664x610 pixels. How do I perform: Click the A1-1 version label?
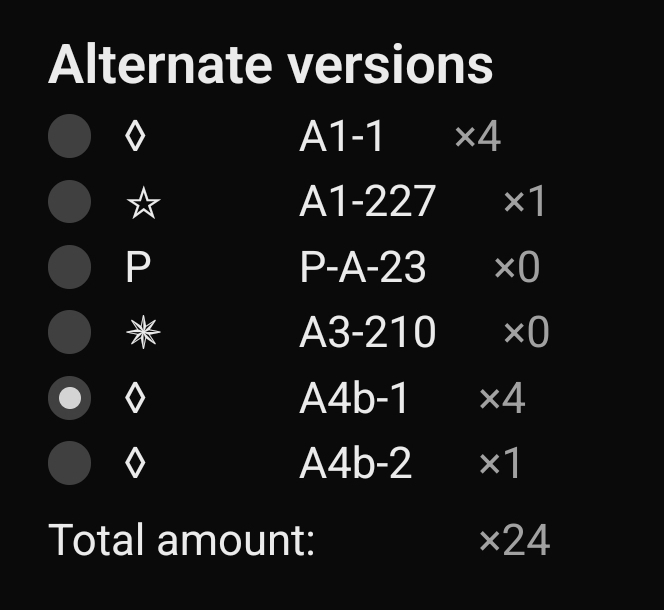[341, 137]
